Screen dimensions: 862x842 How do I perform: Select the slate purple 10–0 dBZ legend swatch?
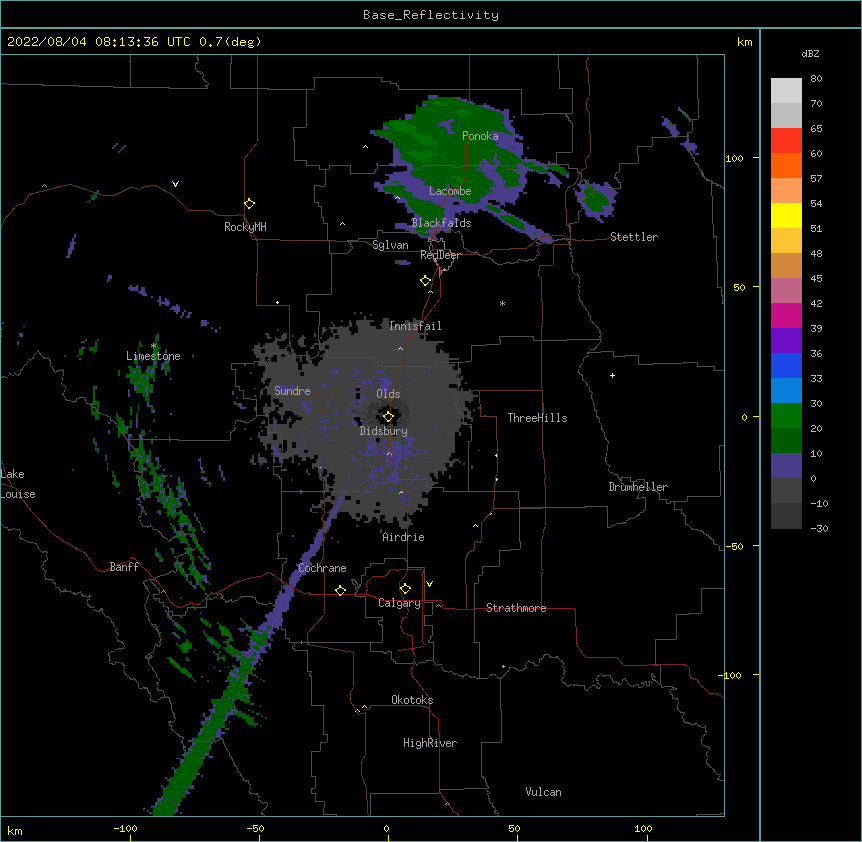coord(786,466)
